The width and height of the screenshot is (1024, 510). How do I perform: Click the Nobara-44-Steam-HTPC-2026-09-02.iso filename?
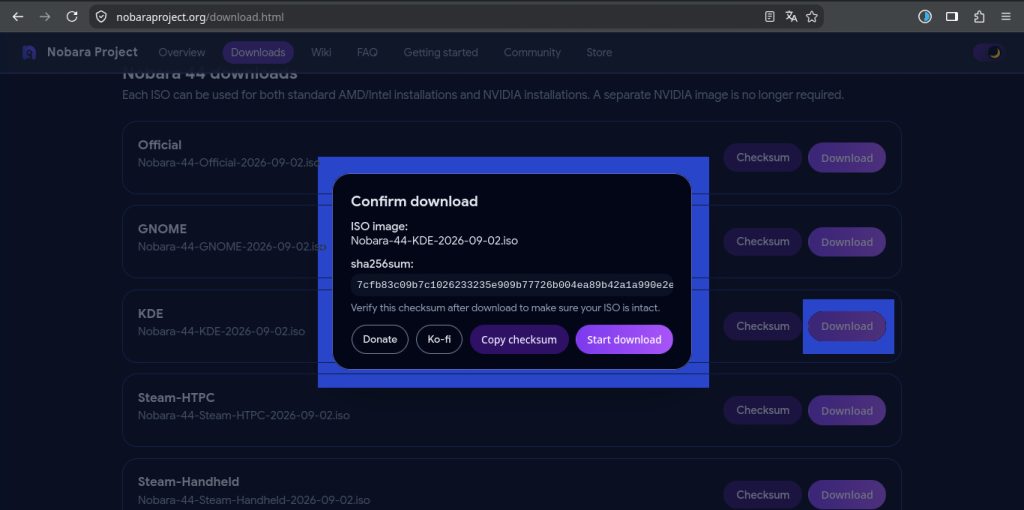(244, 415)
